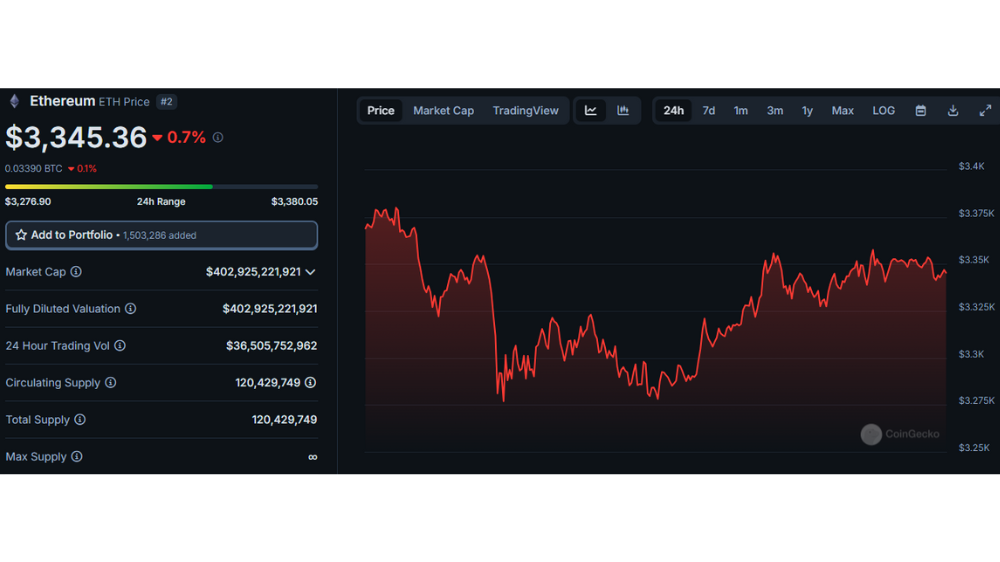Expand Market Cap value chevron
Screen dimensions: 1000x562
(311, 272)
